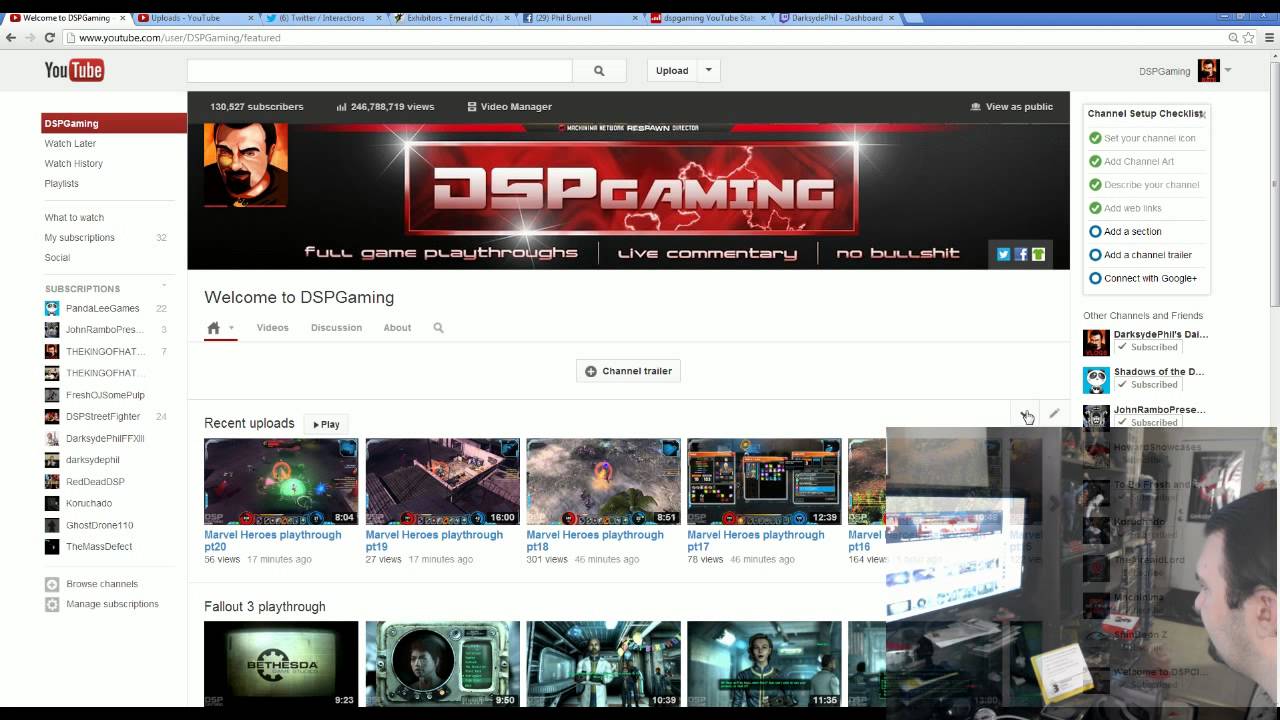Close the Channel Setup Checklist
Image resolution: width=1280 pixels, height=720 pixels.
1203,115
